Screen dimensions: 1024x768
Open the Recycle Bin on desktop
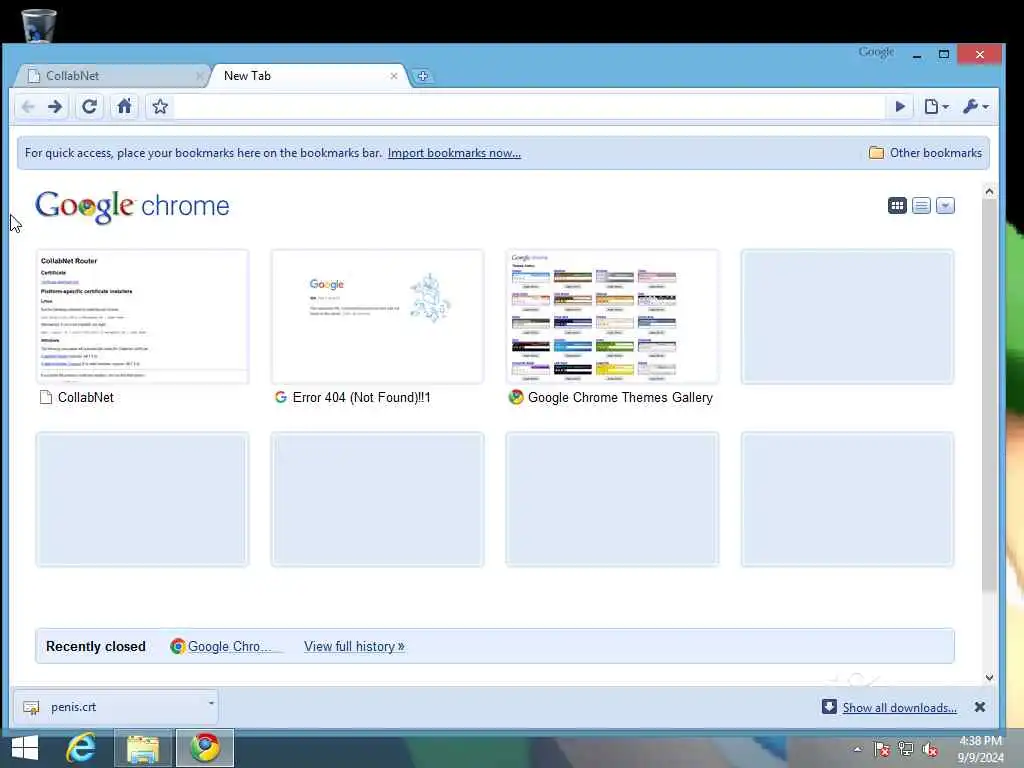(39, 26)
